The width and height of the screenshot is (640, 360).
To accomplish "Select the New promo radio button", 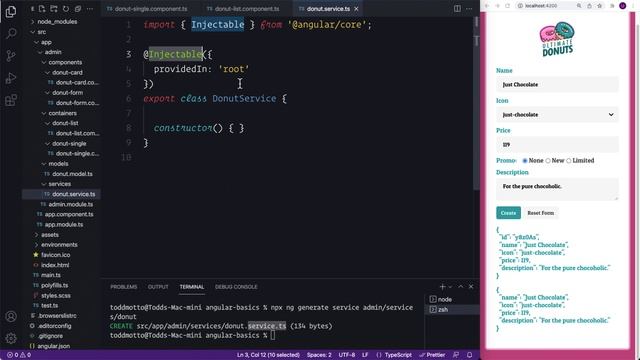I will (x=548, y=161).
